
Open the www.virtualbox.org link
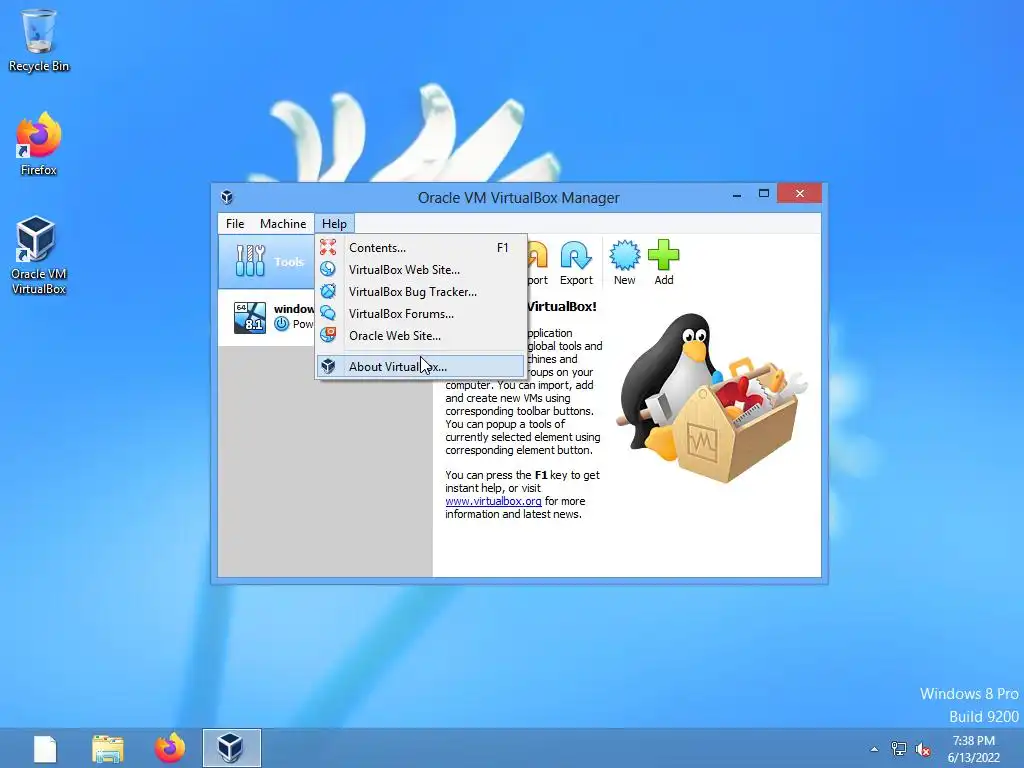(x=493, y=501)
